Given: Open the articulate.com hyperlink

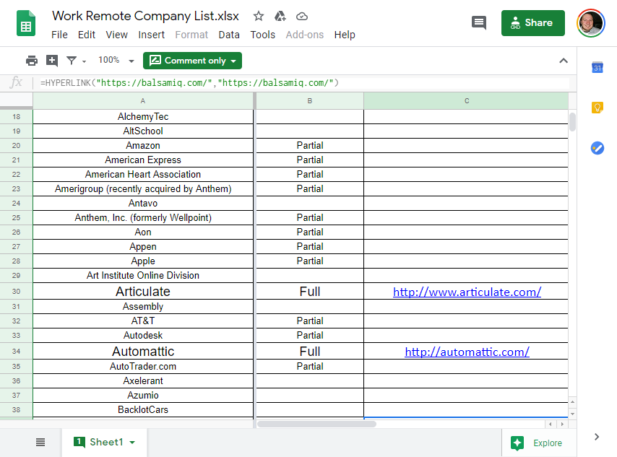Looking at the screenshot, I should pos(467,292).
